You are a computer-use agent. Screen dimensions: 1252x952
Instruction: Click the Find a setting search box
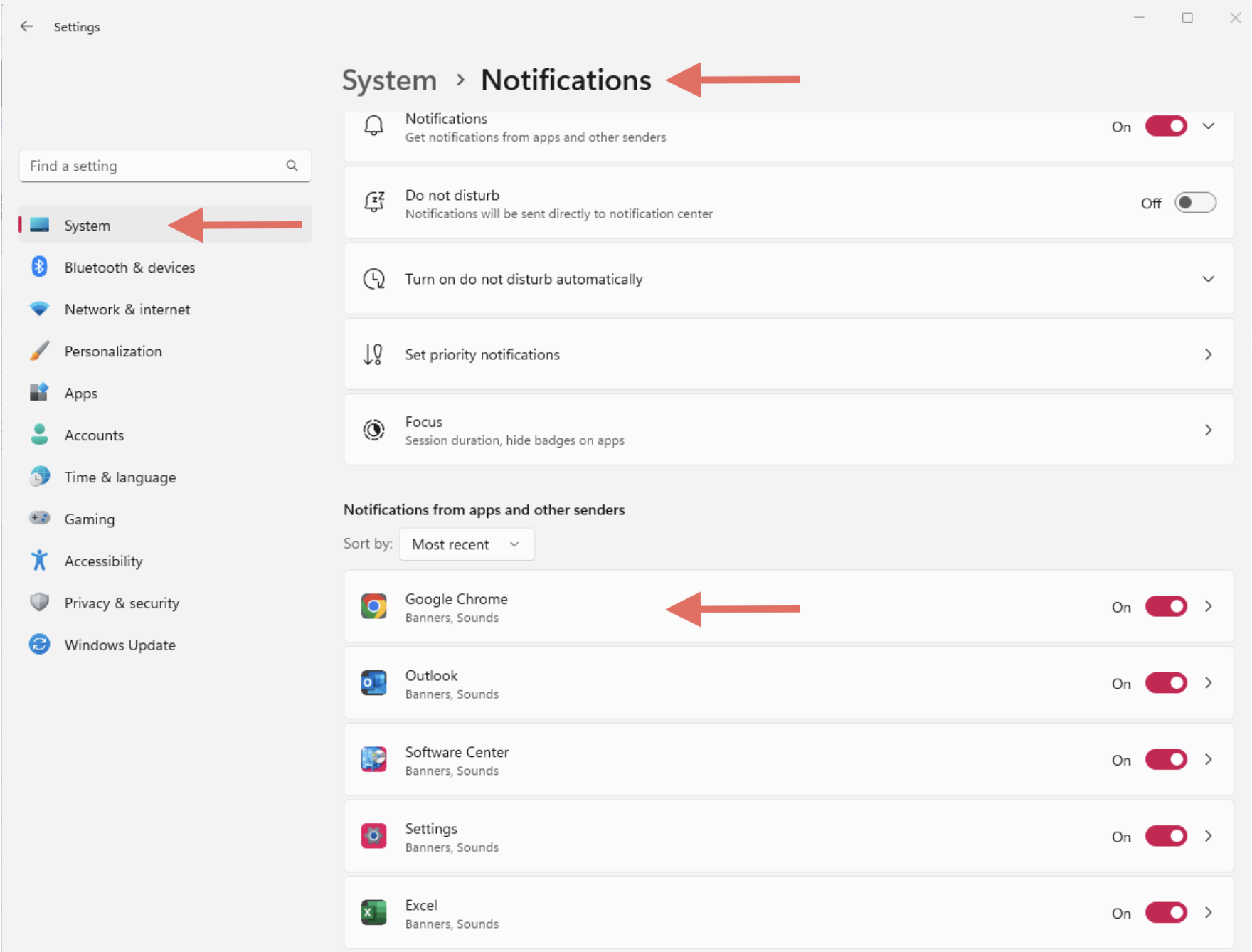click(153, 166)
